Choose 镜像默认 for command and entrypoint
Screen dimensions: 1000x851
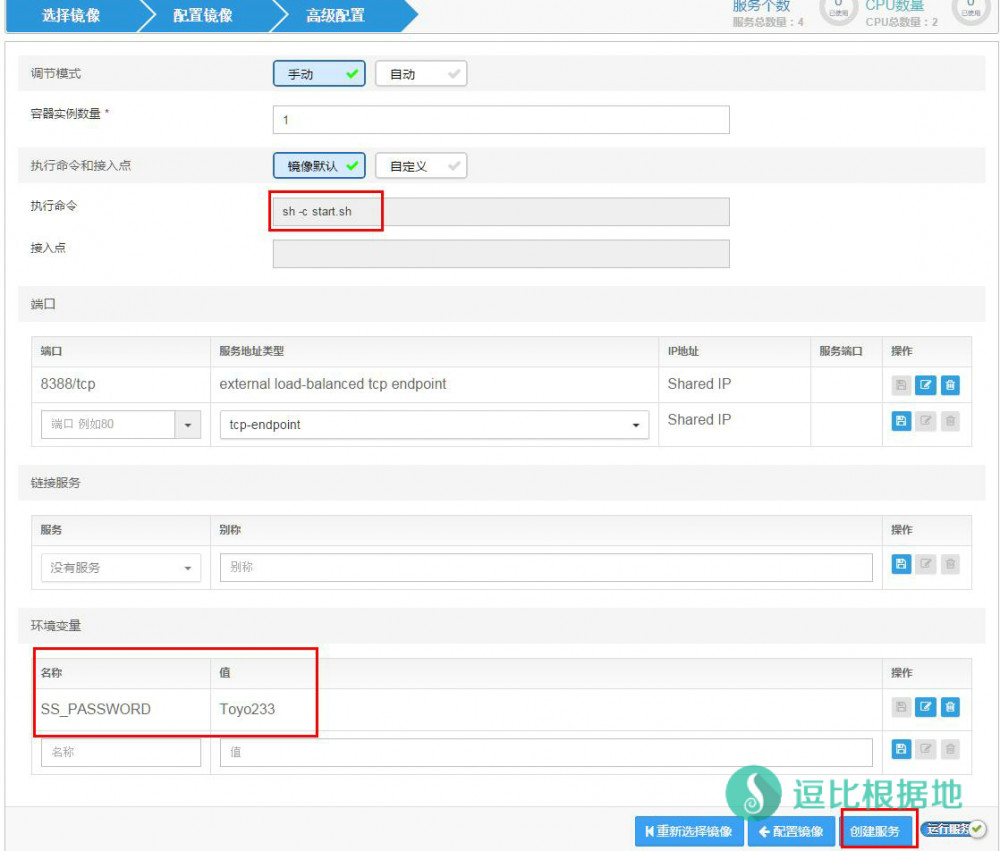319,166
